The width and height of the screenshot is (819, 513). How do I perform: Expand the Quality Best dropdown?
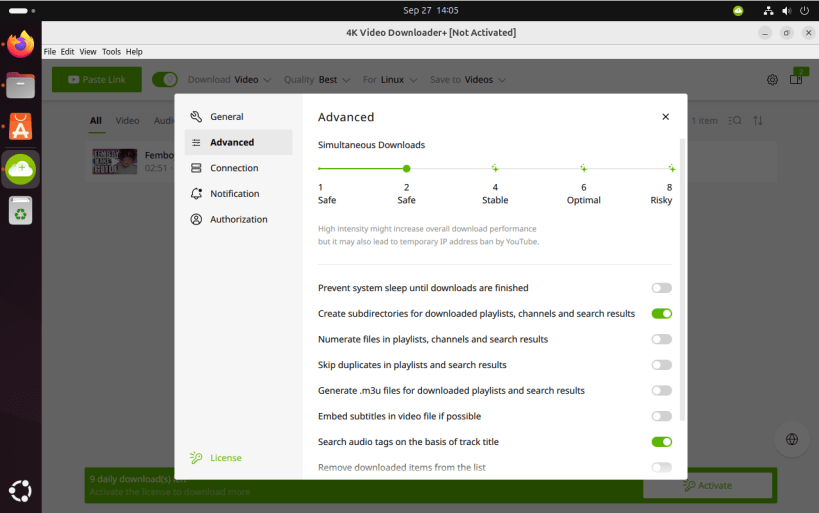[317, 79]
